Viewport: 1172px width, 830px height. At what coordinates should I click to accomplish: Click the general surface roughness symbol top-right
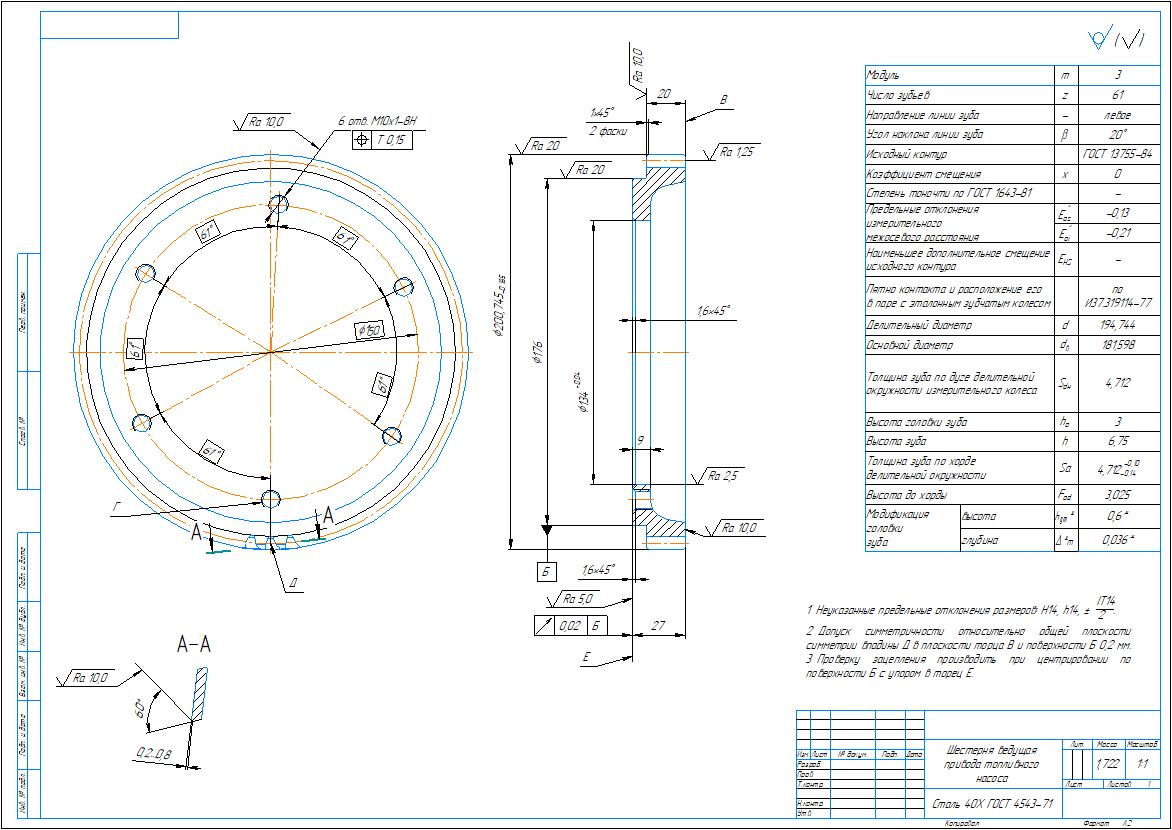tap(1117, 39)
